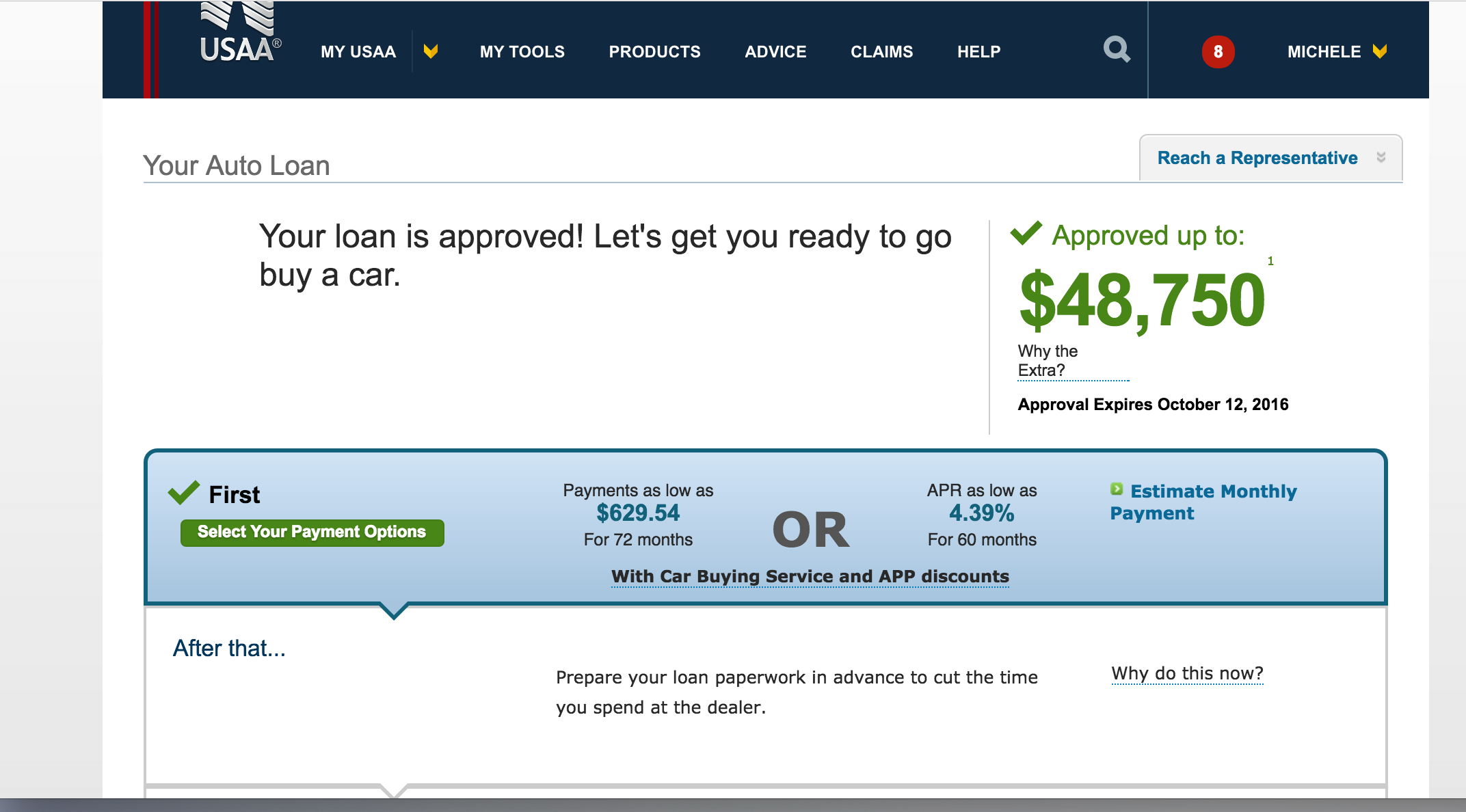1466x812 pixels.
Task: Open the red notifications badge showing 8
Action: click(x=1218, y=52)
